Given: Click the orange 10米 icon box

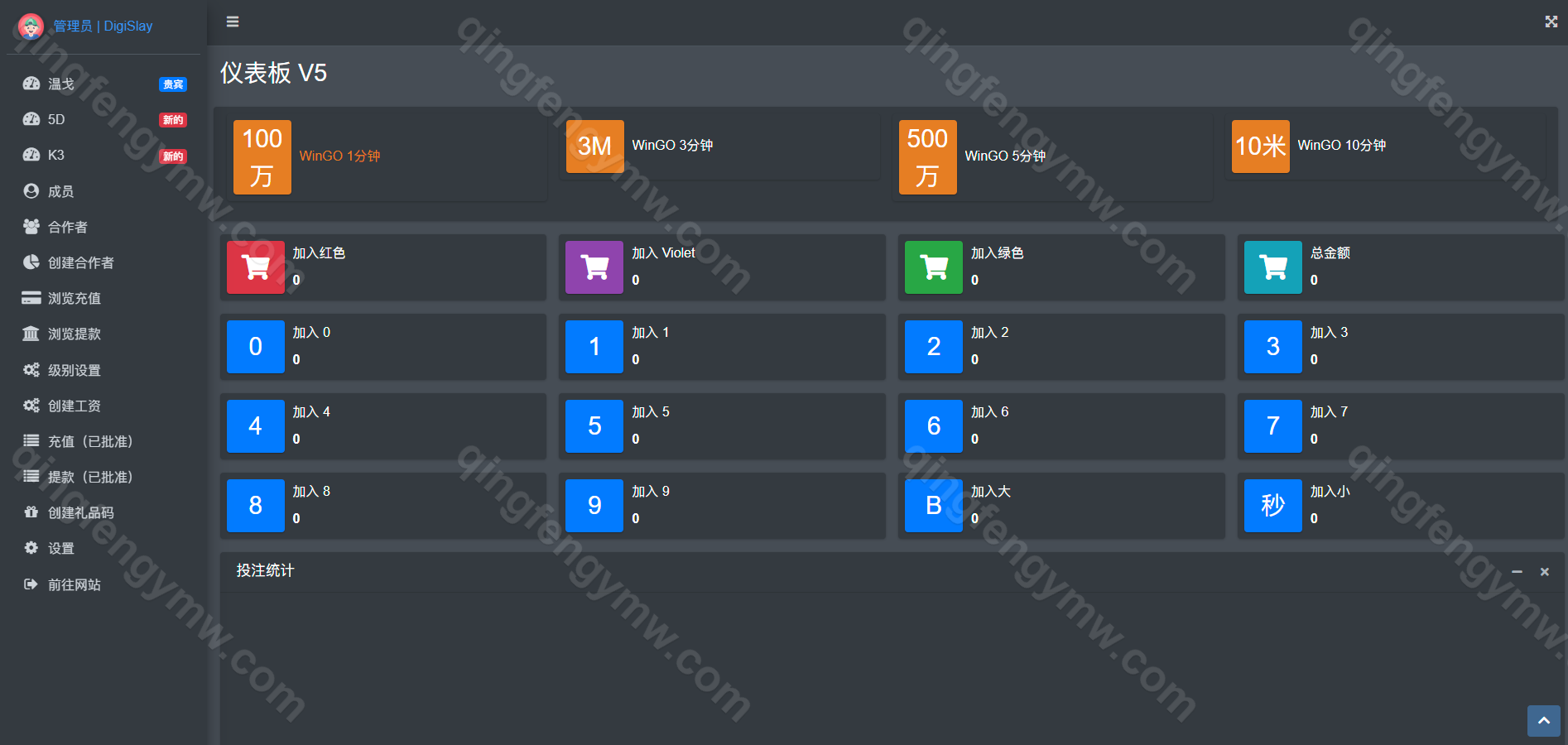Looking at the screenshot, I should (1261, 147).
